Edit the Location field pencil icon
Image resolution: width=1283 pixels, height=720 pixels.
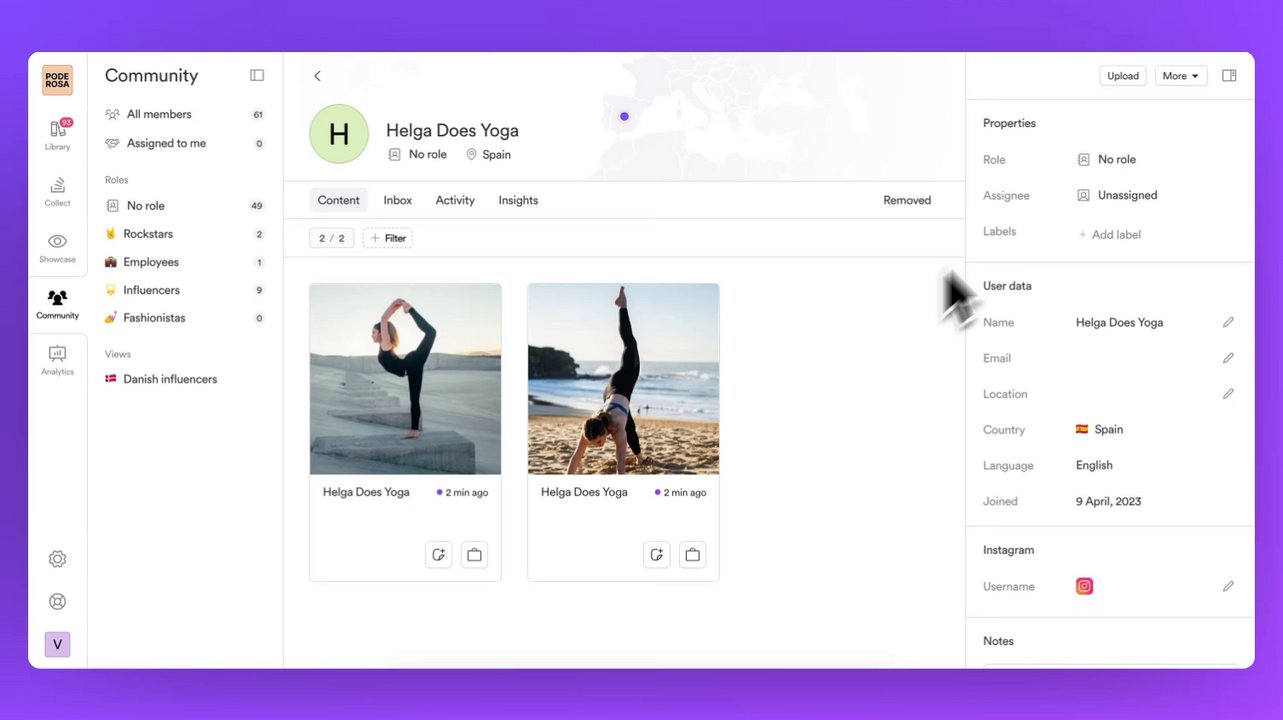click(x=1228, y=394)
